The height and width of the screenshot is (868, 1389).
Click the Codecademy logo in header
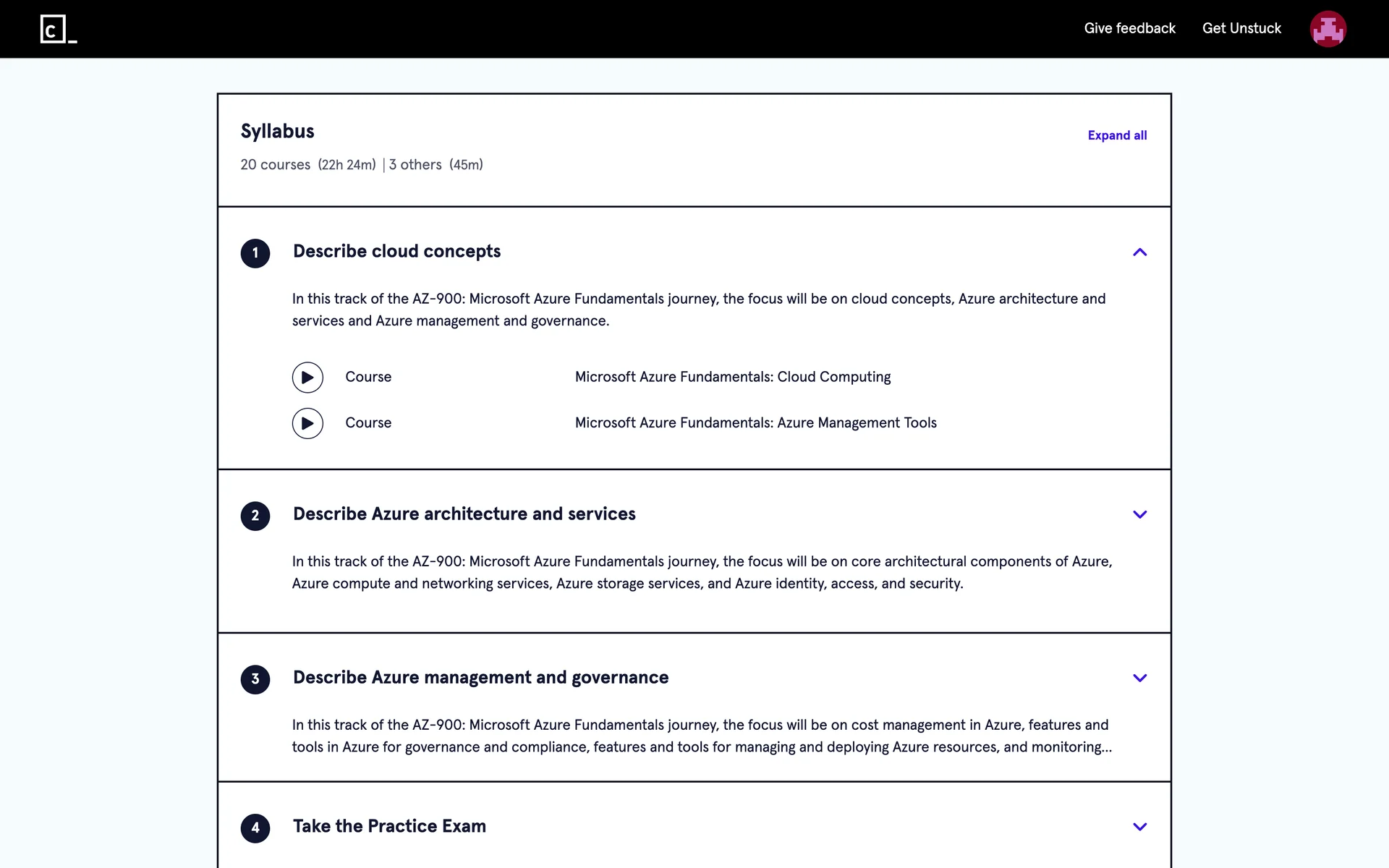58,29
